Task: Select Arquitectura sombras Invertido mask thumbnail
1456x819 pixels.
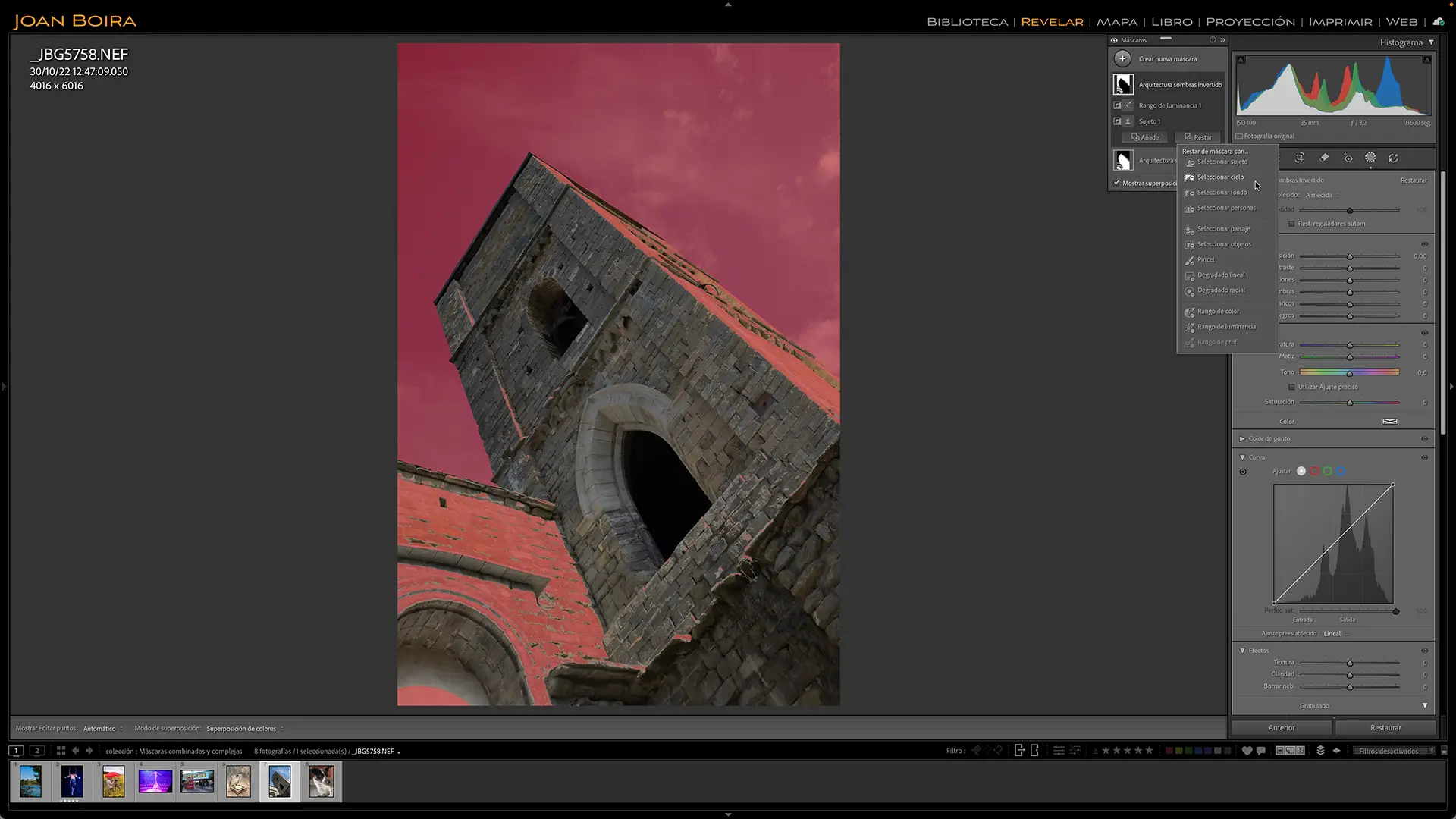Action: pyautogui.click(x=1123, y=84)
